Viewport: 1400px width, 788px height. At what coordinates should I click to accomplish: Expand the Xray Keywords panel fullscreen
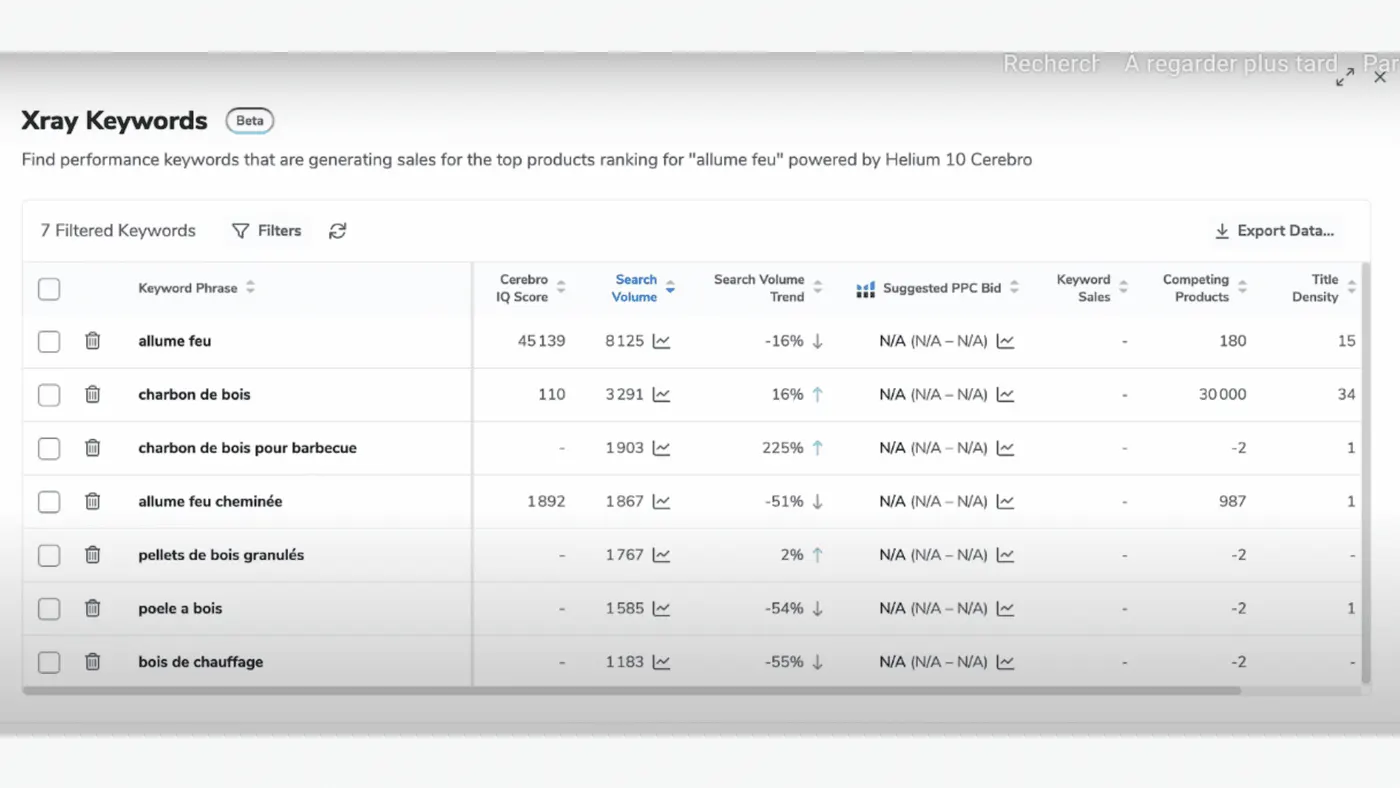1345,77
